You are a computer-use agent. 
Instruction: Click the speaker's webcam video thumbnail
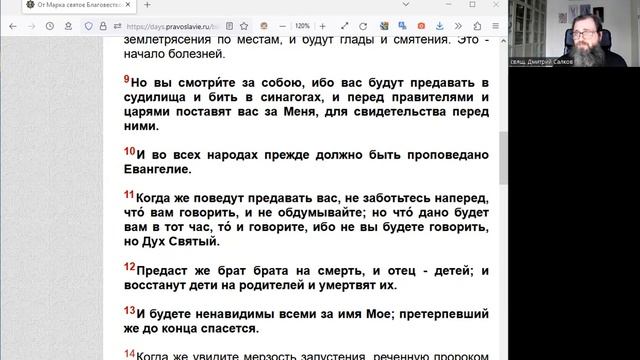tap(574, 33)
